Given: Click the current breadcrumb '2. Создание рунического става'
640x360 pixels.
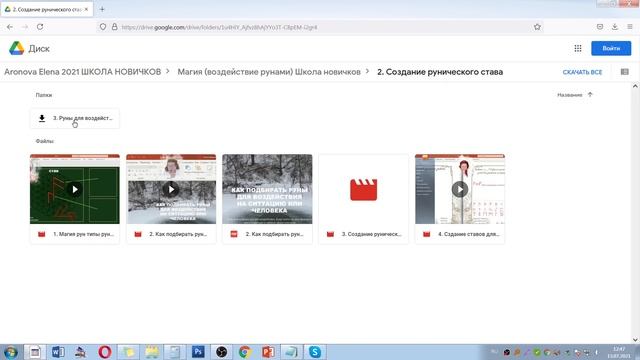Looking at the screenshot, I should click(x=440, y=72).
